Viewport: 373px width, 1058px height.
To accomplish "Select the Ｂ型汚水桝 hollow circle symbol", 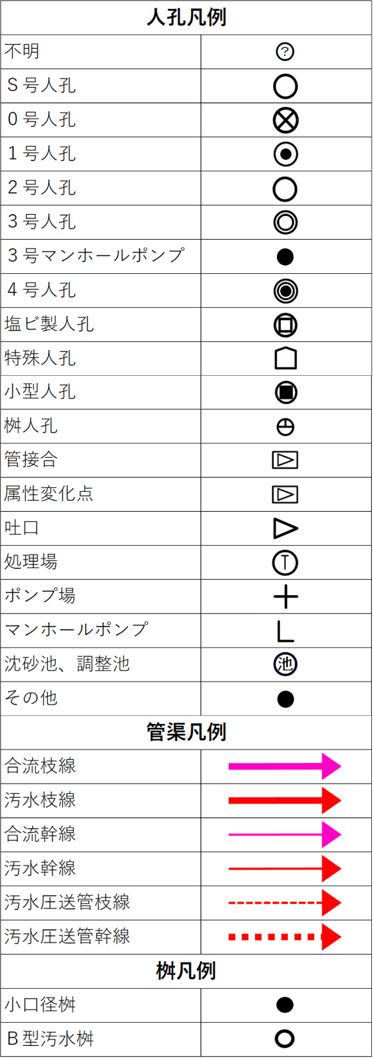I will click(x=286, y=1039).
